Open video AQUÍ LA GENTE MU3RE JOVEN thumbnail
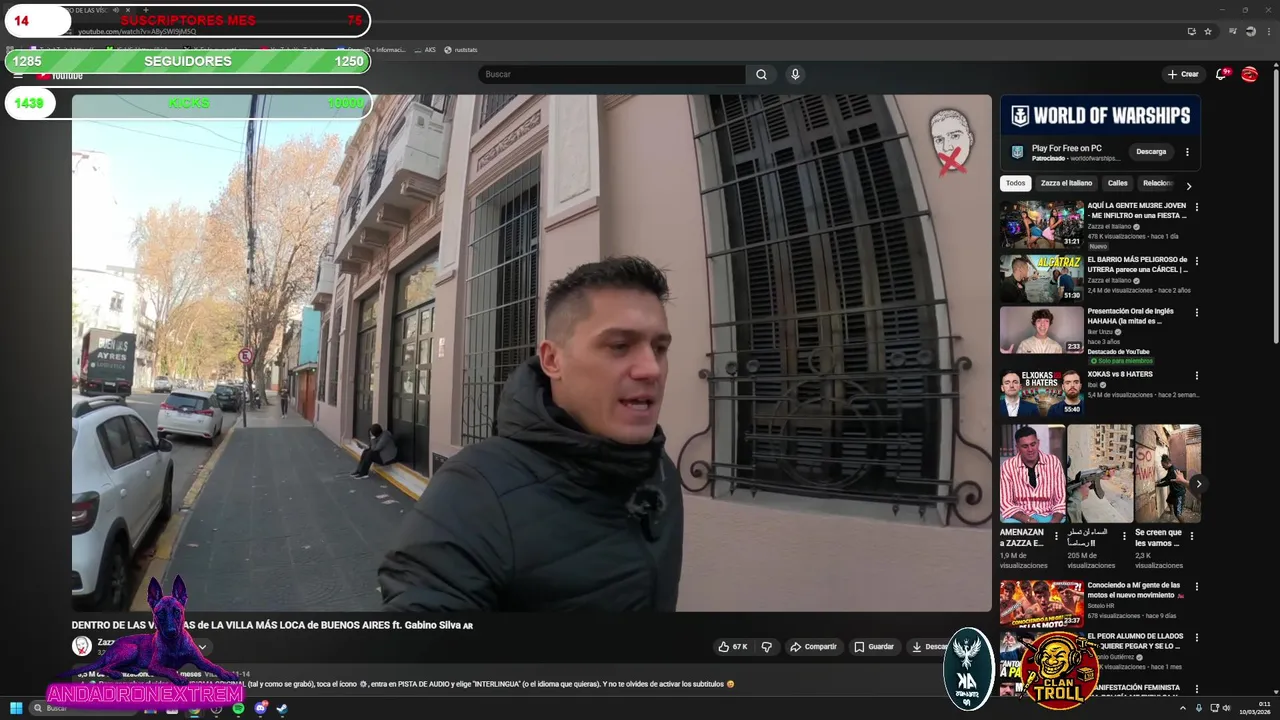 [x=1042, y=224]
